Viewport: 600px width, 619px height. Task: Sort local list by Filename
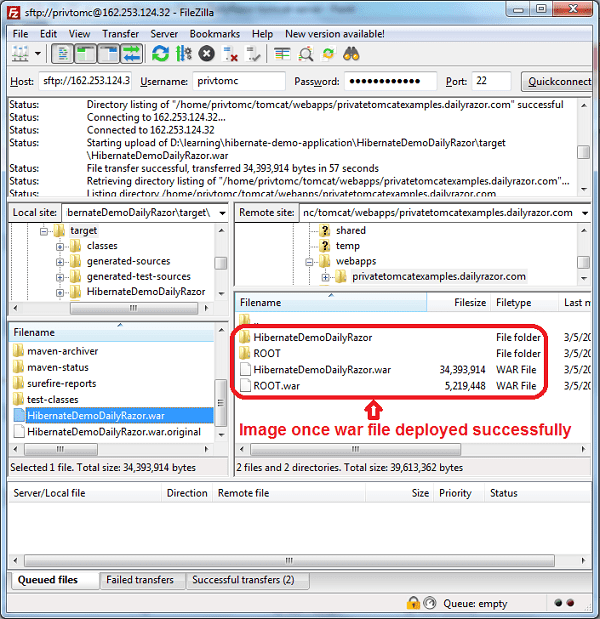112,332
